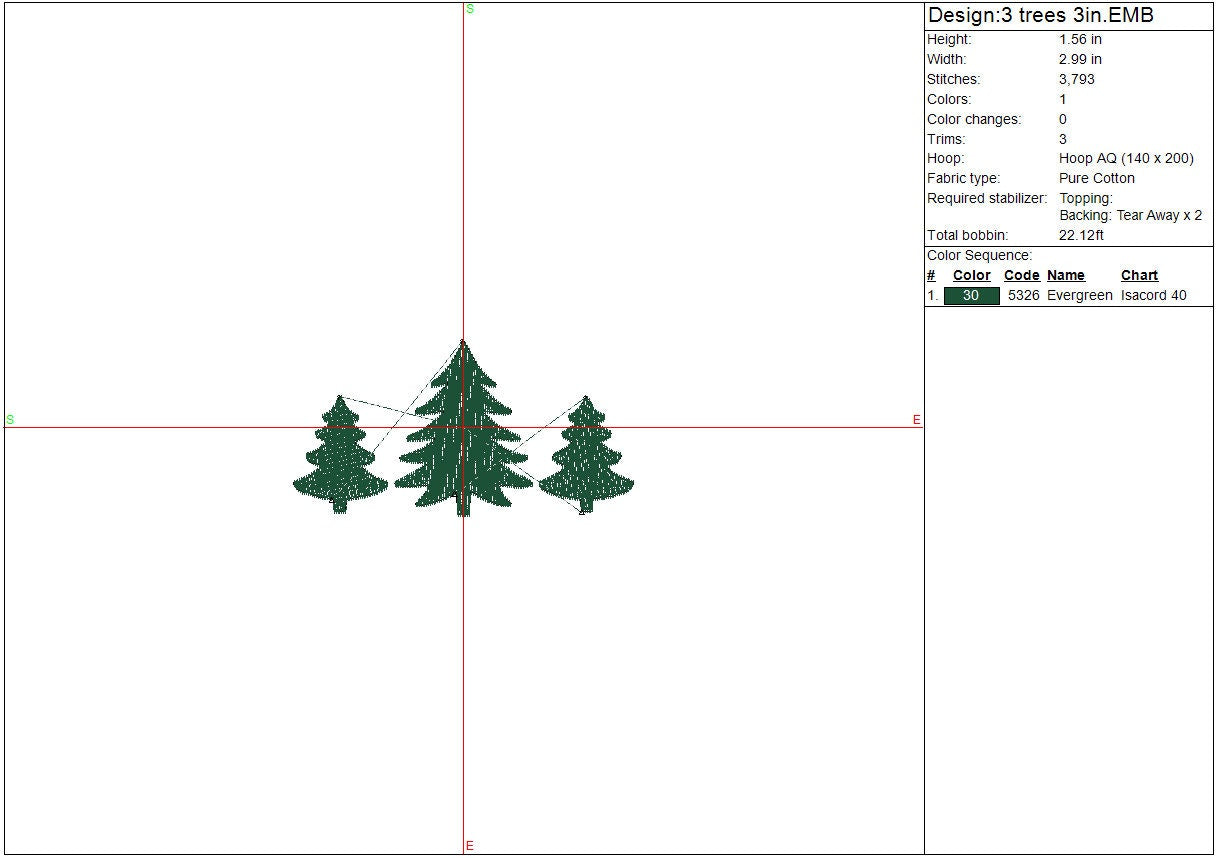Click the green S marker on left edge
This screenshot has width=1218, height=858.
pyautogui.click(x=10, y=420)
